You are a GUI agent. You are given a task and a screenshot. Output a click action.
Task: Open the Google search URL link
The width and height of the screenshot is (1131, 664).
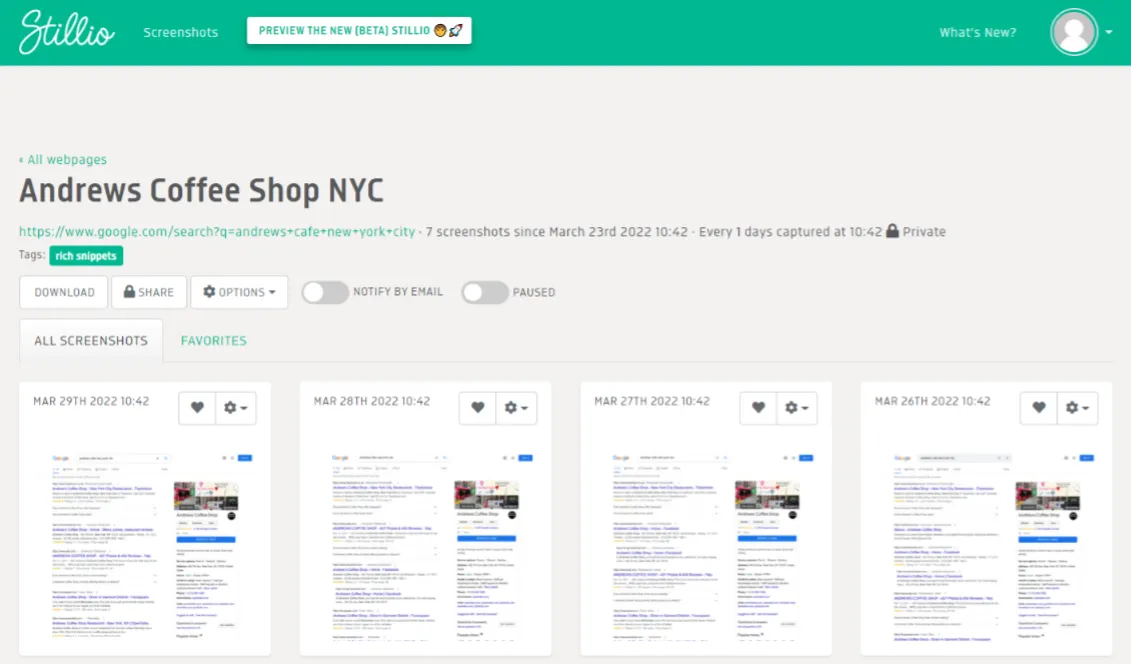[217, 231]
